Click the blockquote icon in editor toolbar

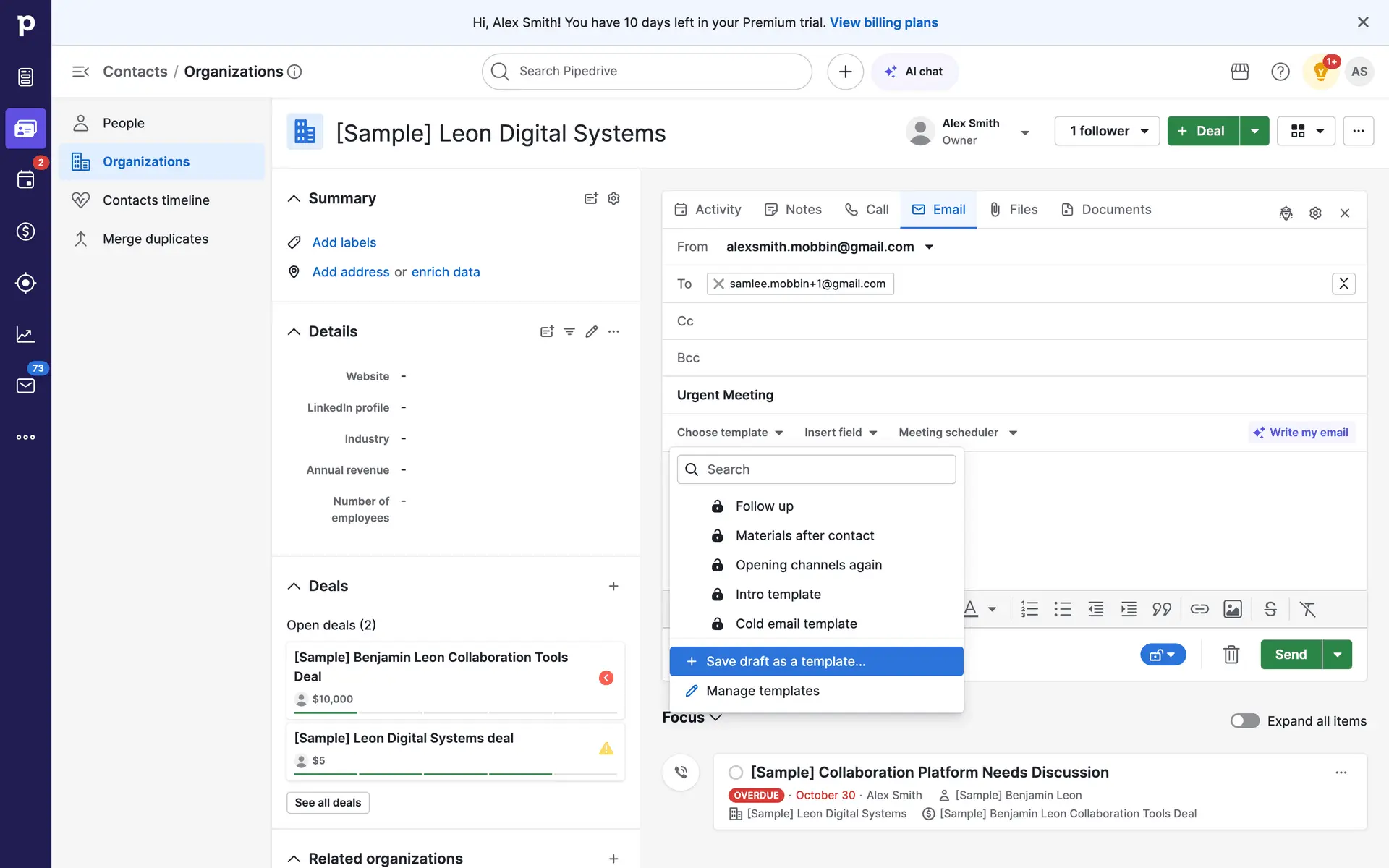[x=1161, y=609]
